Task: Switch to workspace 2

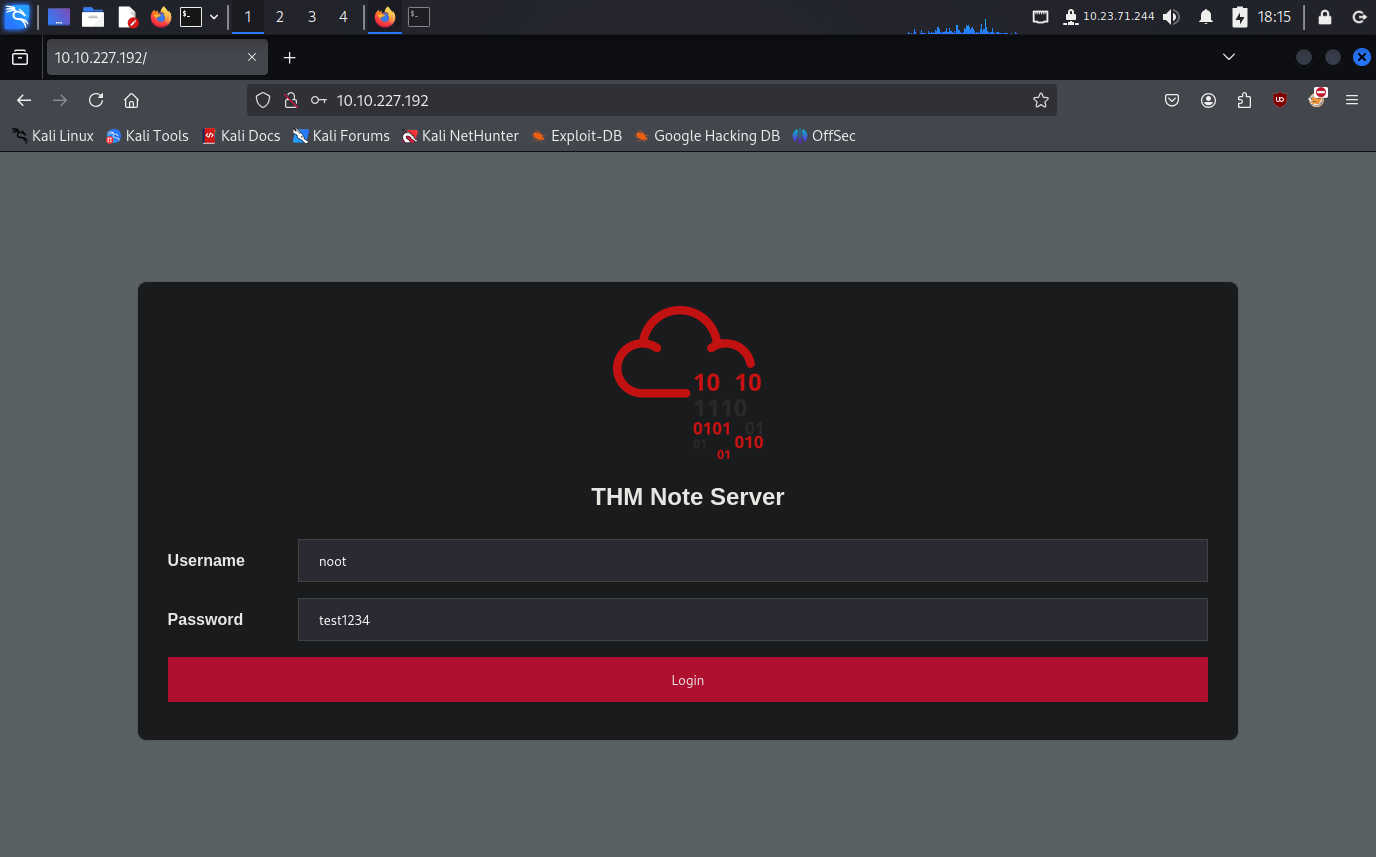Action: [280, 17]
